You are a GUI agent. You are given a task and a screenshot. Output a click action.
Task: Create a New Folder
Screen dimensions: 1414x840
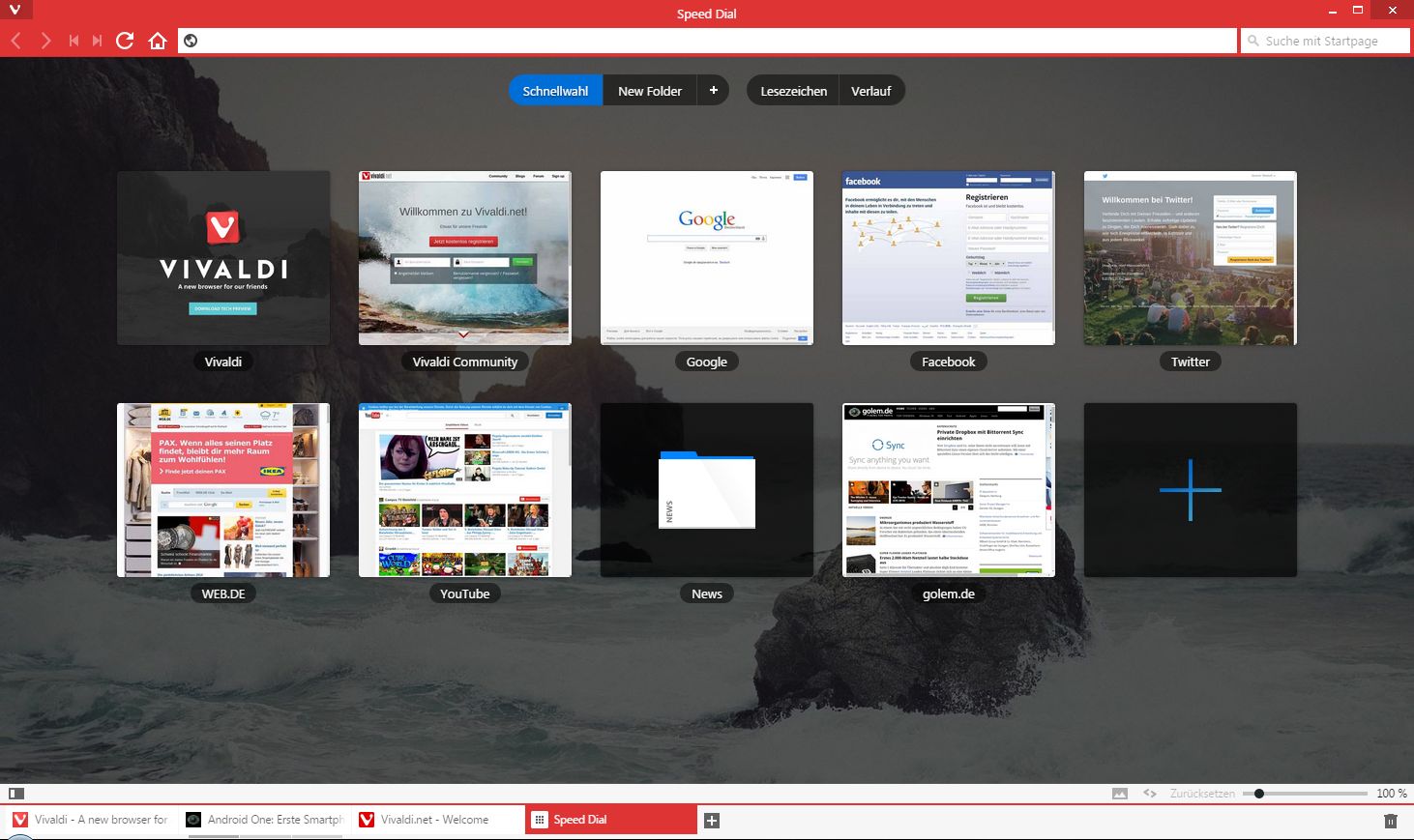tap(650, 90)
